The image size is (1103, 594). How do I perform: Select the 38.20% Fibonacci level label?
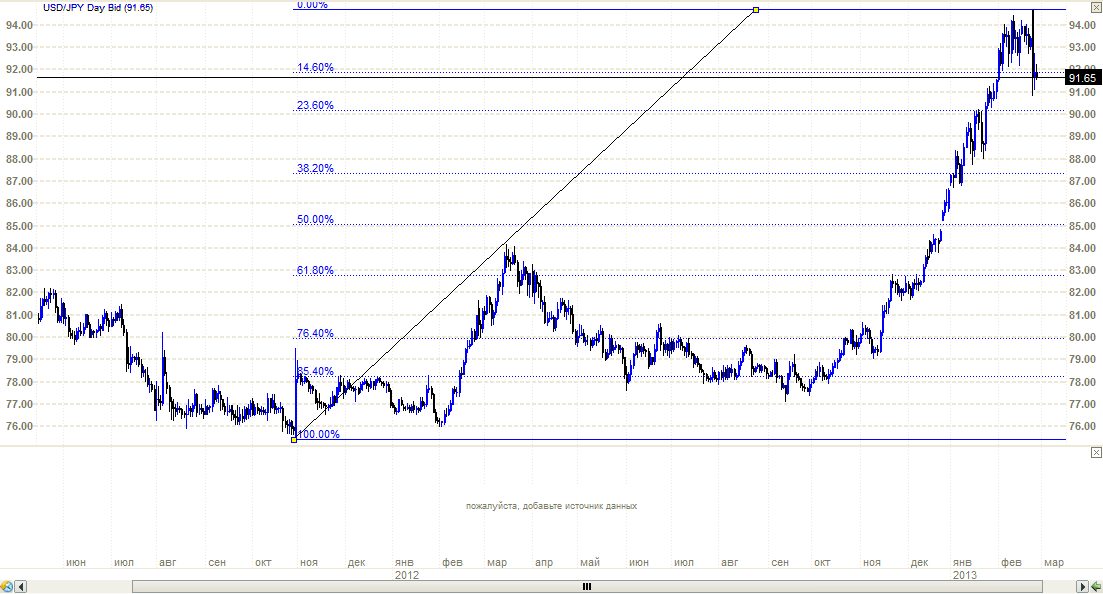pyautogui.click(x=315, y=168)
